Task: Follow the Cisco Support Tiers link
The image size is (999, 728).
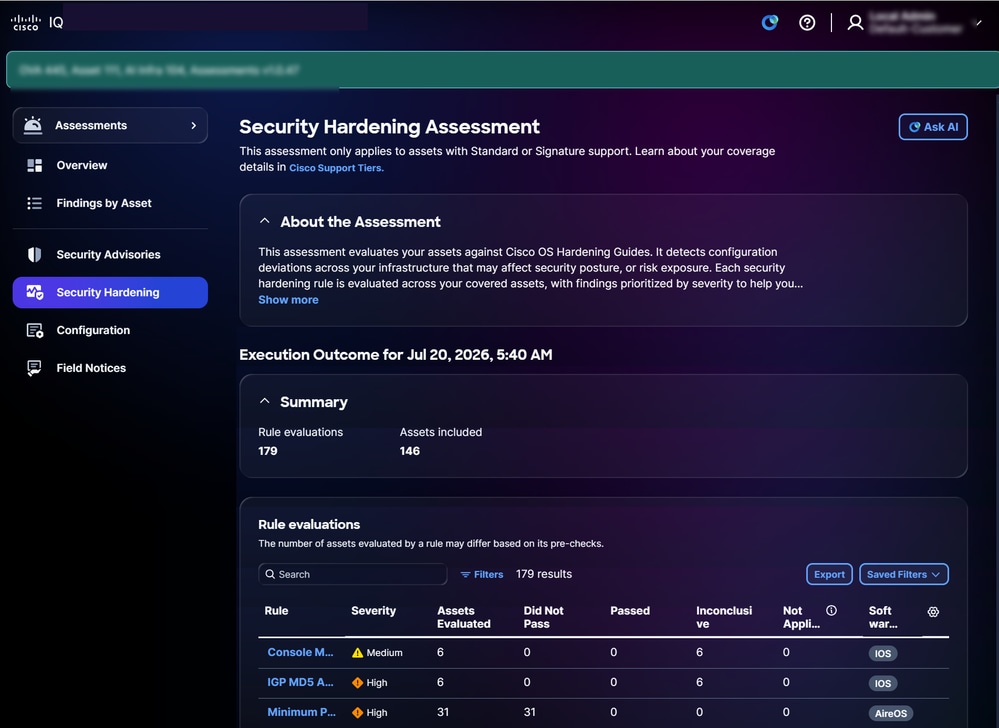Action: (336, 168)
